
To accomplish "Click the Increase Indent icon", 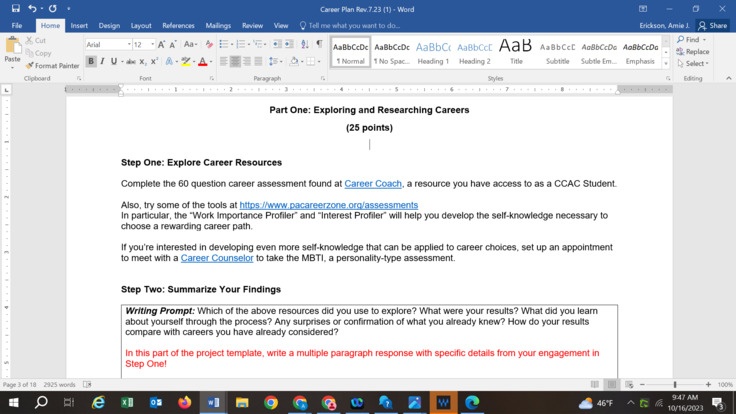I will click(x=288, y=45).
